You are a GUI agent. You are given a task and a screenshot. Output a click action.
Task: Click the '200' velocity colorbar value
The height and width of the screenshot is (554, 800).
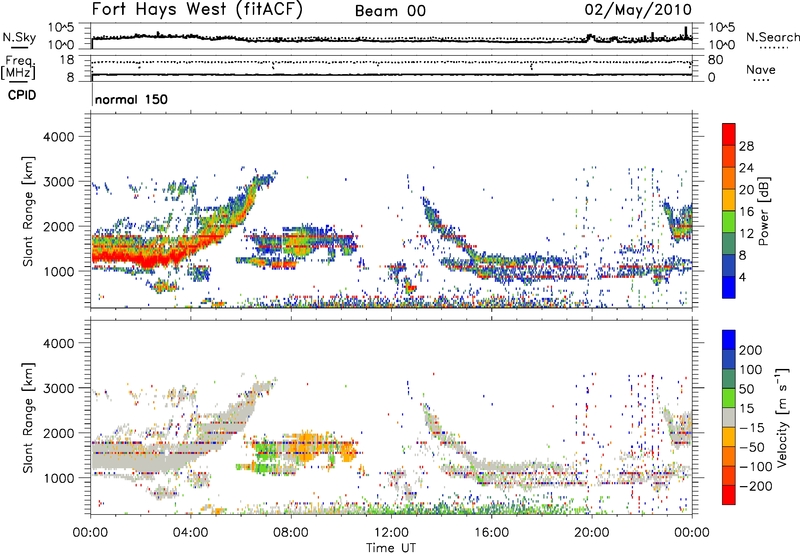click(750, 350)
